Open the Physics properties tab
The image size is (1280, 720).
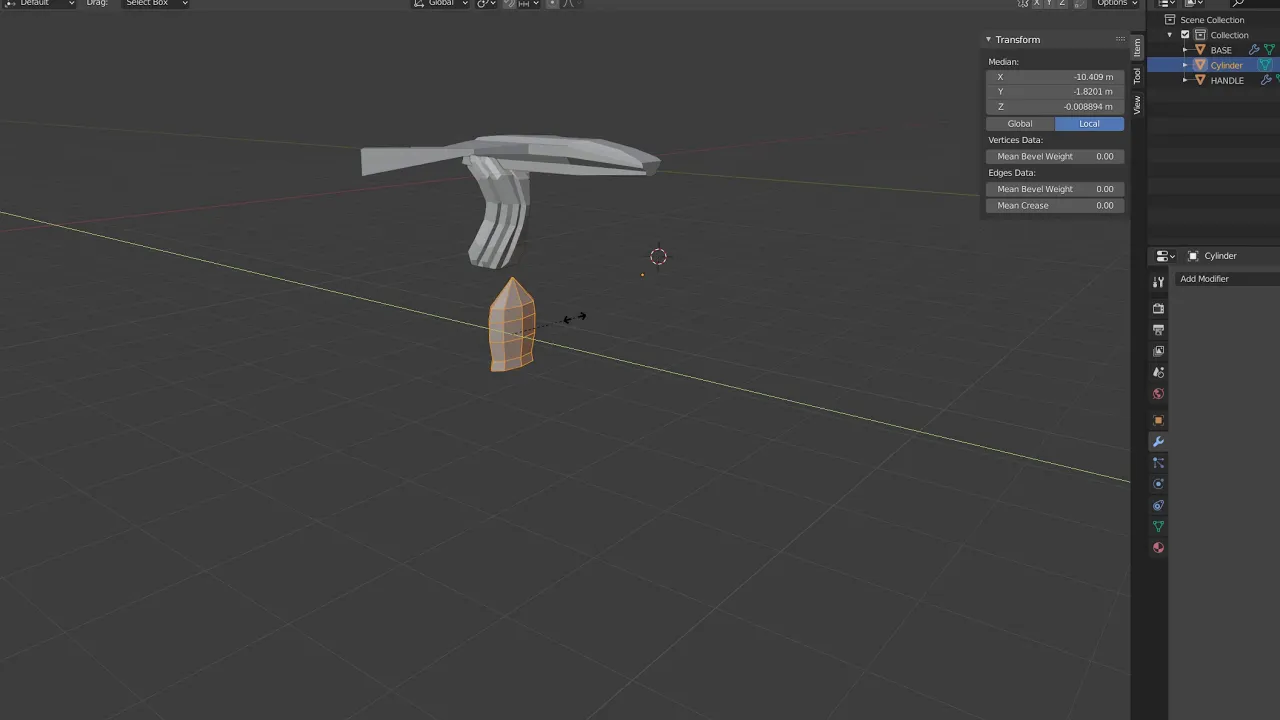(1159, 484)
